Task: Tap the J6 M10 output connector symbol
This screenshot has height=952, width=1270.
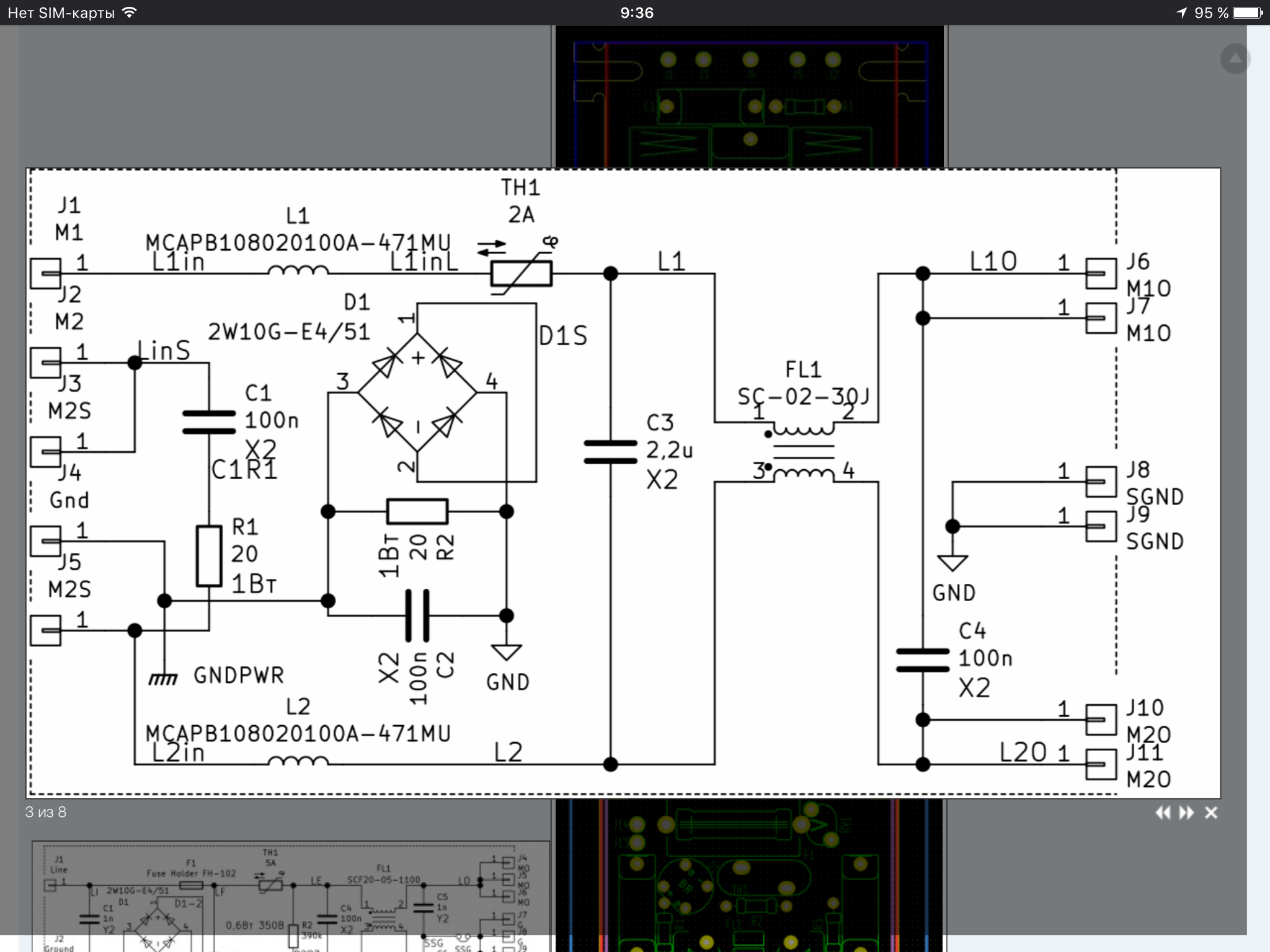Action: (1101, 273)
